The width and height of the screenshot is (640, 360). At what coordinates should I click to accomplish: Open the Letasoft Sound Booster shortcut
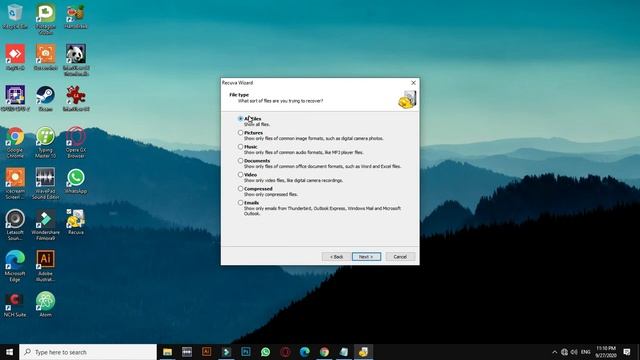(15, 224)
